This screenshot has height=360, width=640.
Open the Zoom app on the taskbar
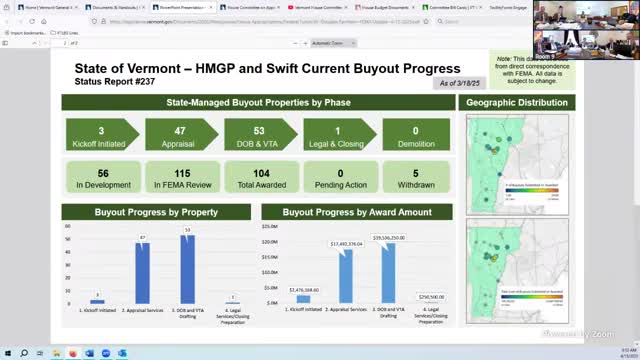point(106,353)
